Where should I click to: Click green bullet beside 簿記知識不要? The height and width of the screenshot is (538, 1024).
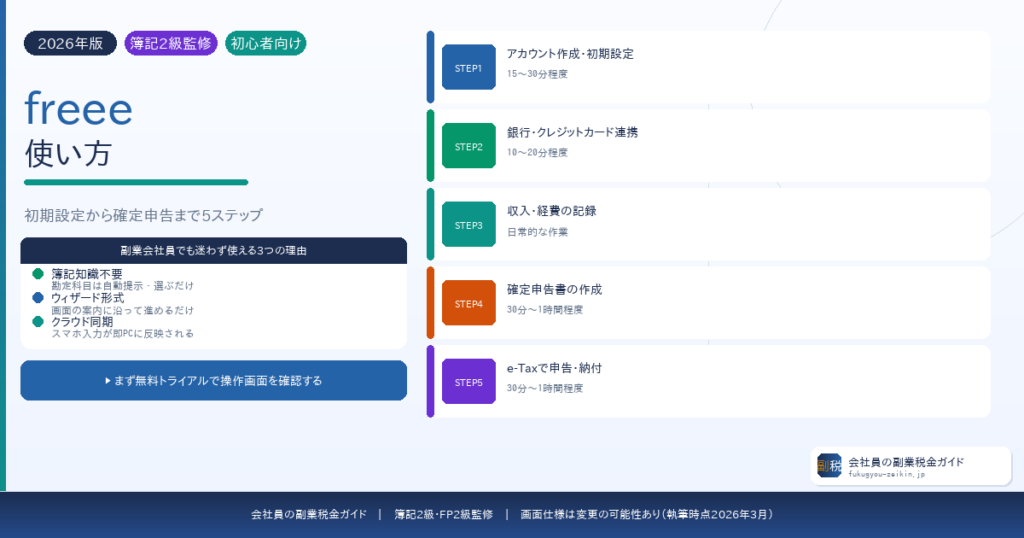(38, 274)
